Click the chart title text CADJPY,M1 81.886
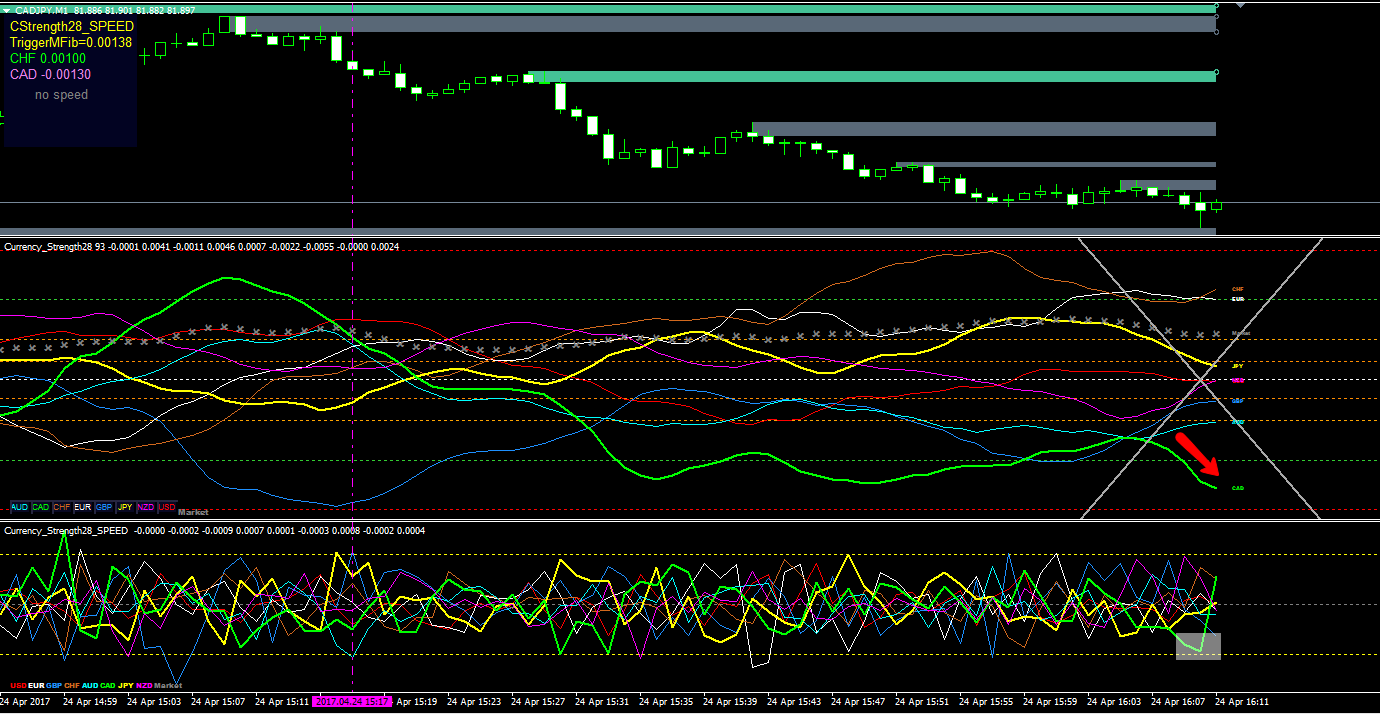 click(x=57, y=9)
